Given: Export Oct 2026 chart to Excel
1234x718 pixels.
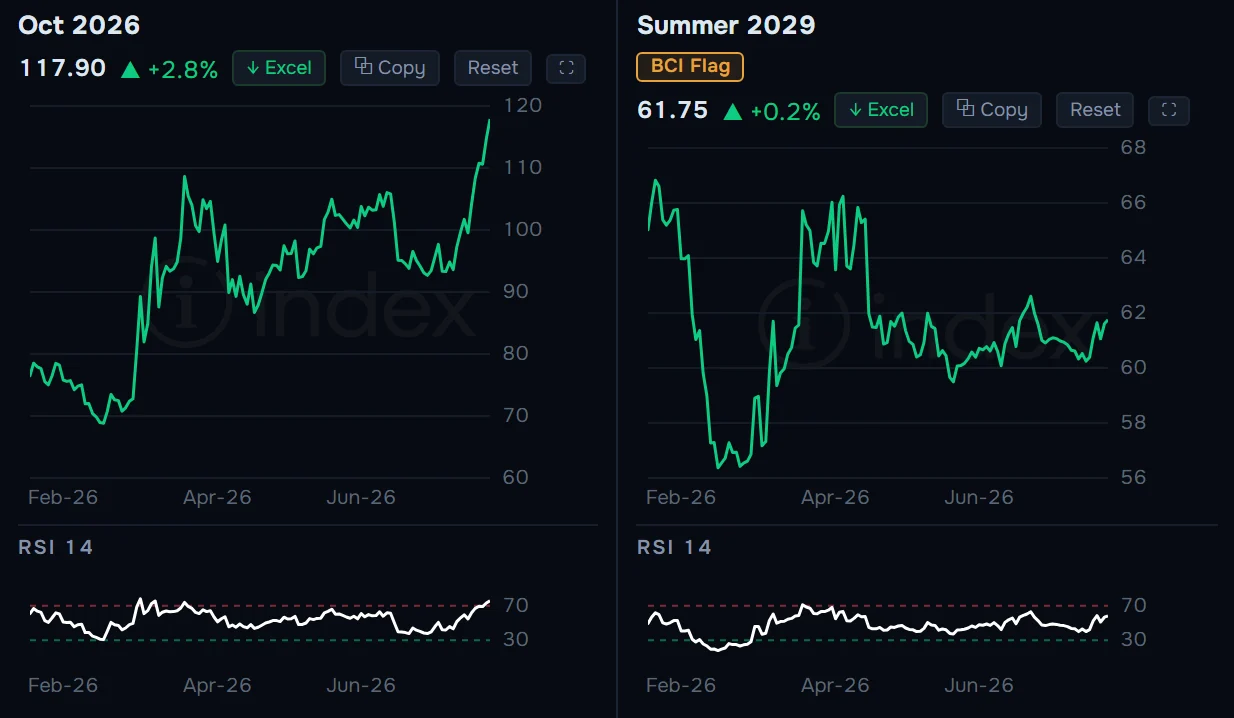Looking at the screenshot, I should pos(279,68).
